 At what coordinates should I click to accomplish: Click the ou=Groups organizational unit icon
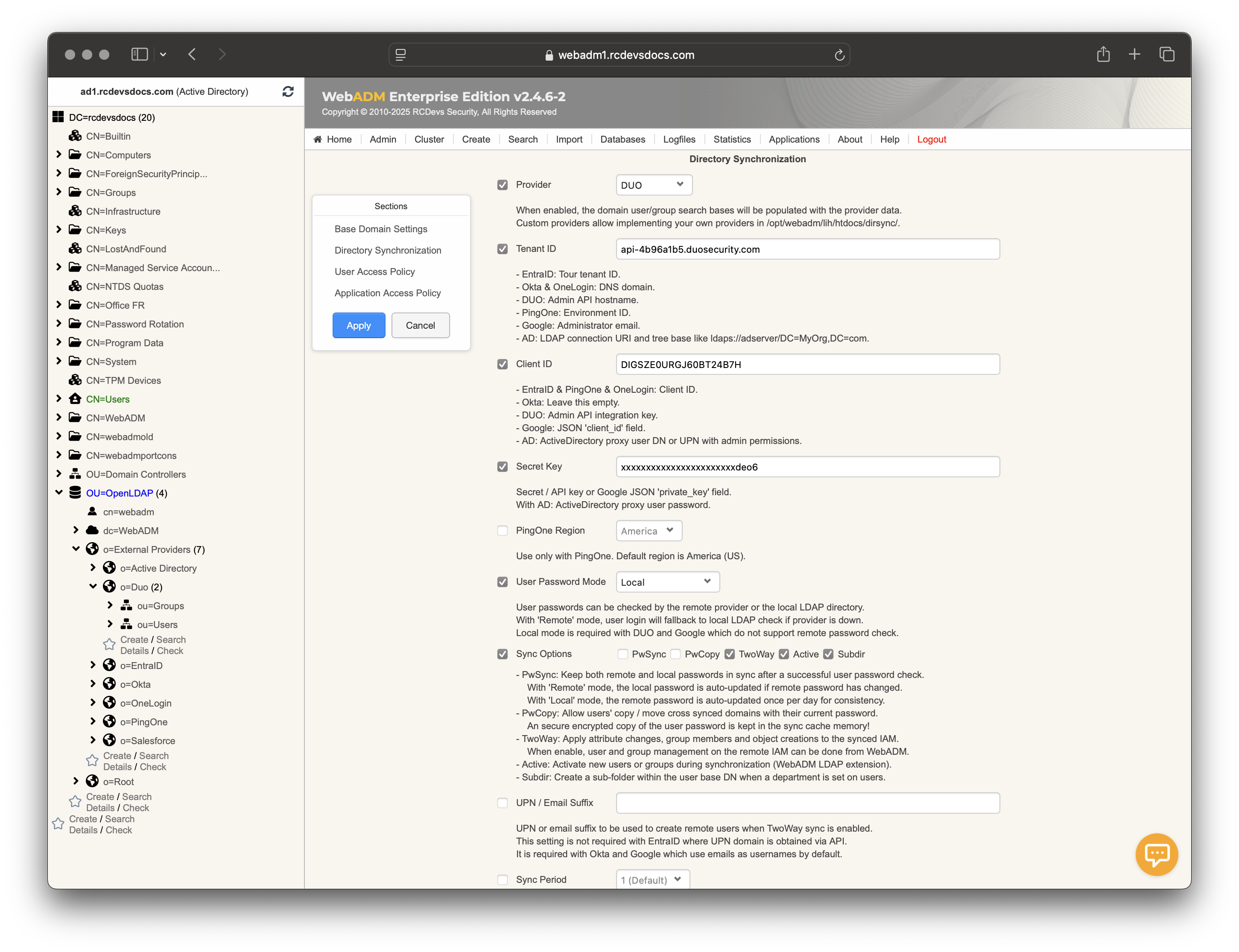pos(126,605)
